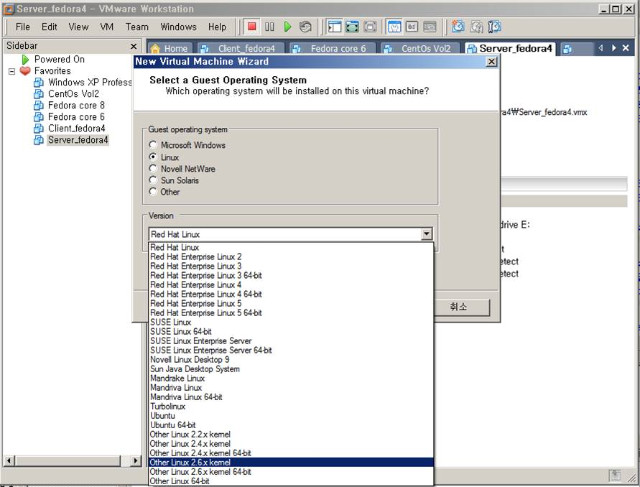Image resolution: width=640 pixels, height=487 pixels.
Task: Click the 취소 cancel button in the wizard
Action: pyautogui.click(x=458, y=307)
